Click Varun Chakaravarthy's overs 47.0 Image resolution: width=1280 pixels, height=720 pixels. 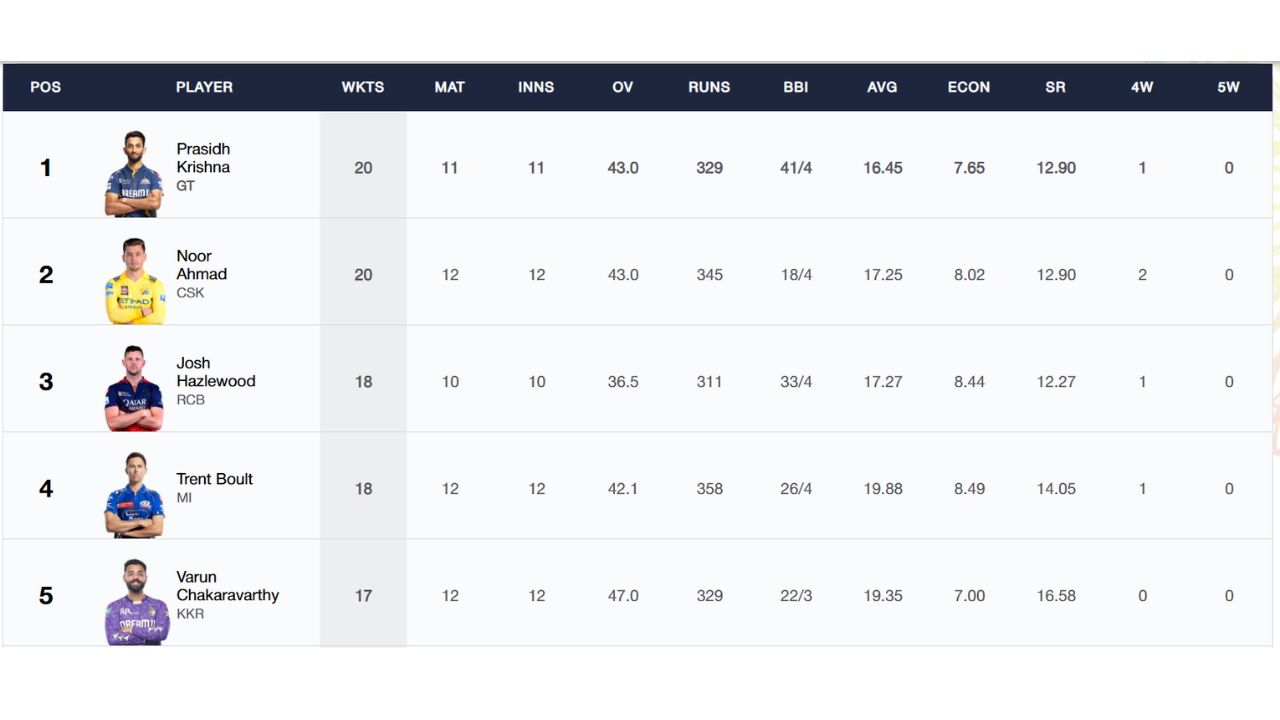pyautogui.click(x=623, y=596)
